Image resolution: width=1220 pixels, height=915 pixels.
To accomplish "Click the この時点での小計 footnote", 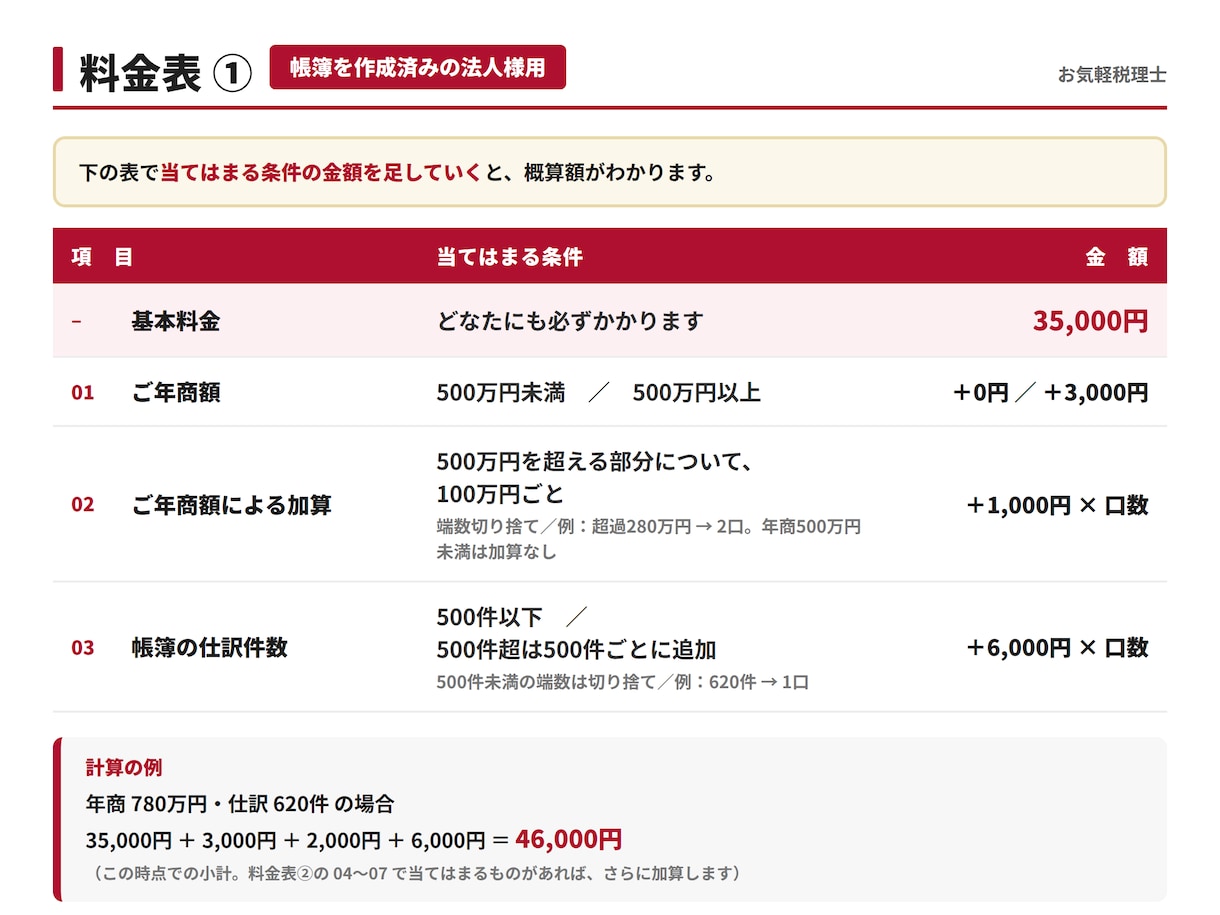I will [417, 873].
